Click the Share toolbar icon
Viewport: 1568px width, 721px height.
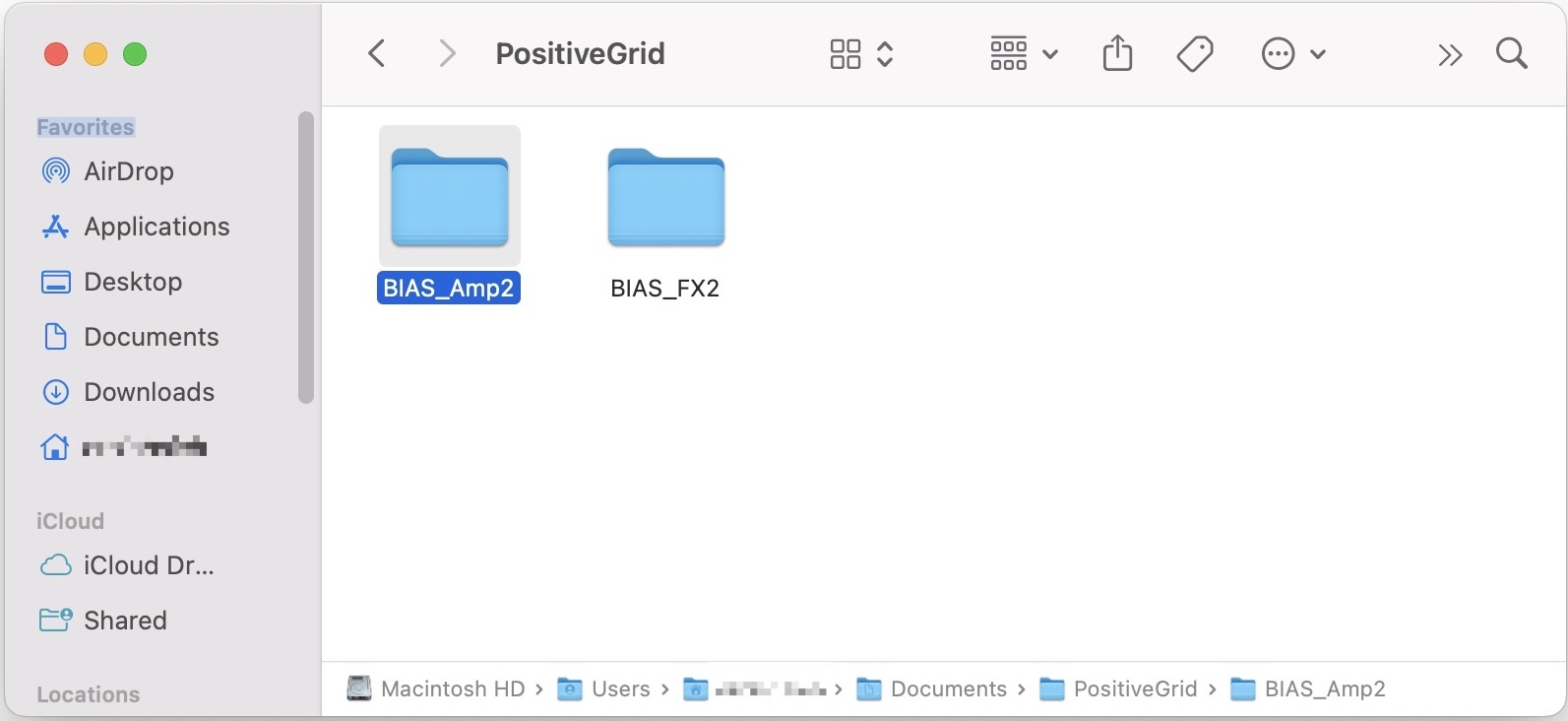[1117, 53]
